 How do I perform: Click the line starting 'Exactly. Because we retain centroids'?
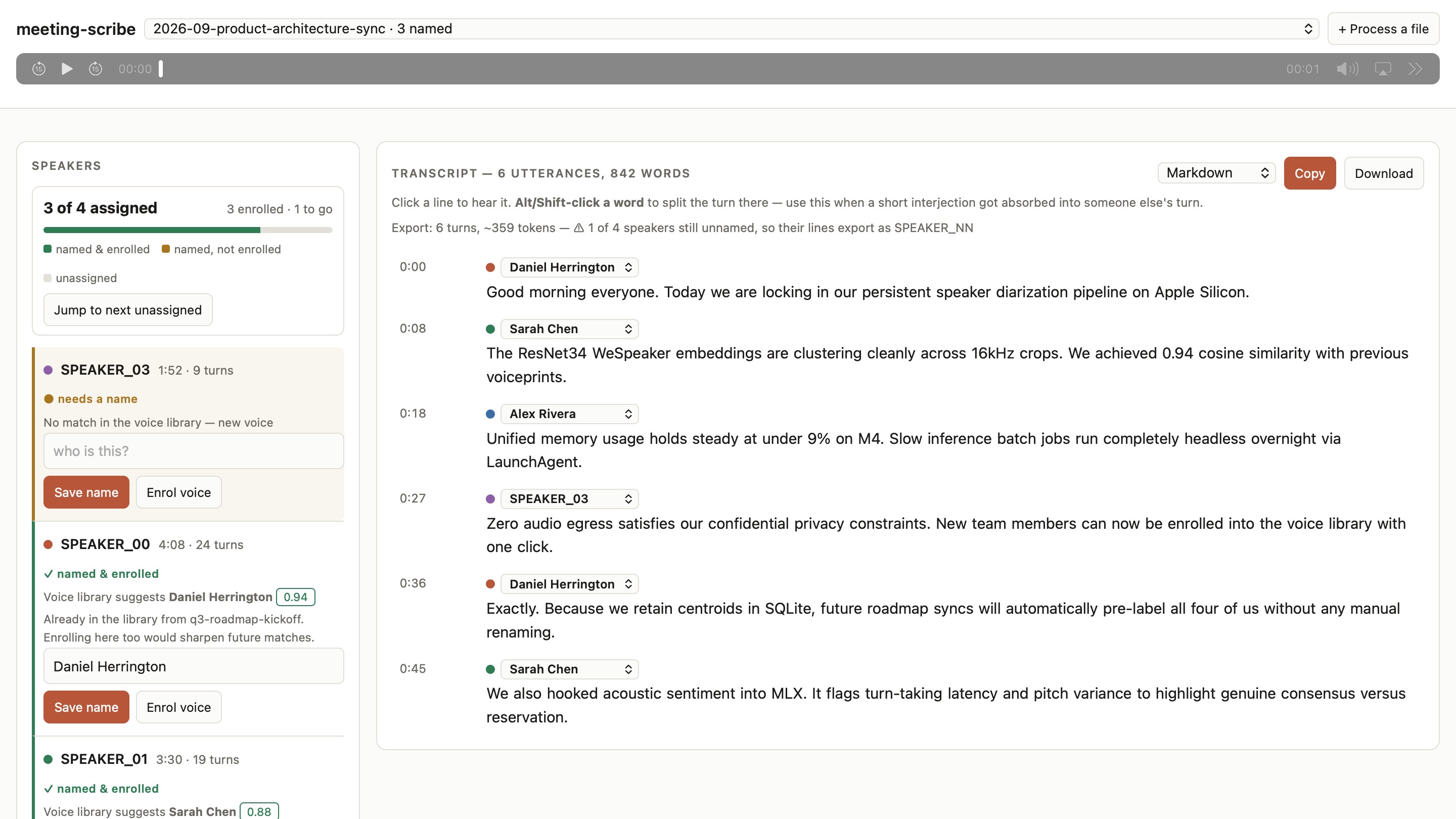click(x=943, y=620)
